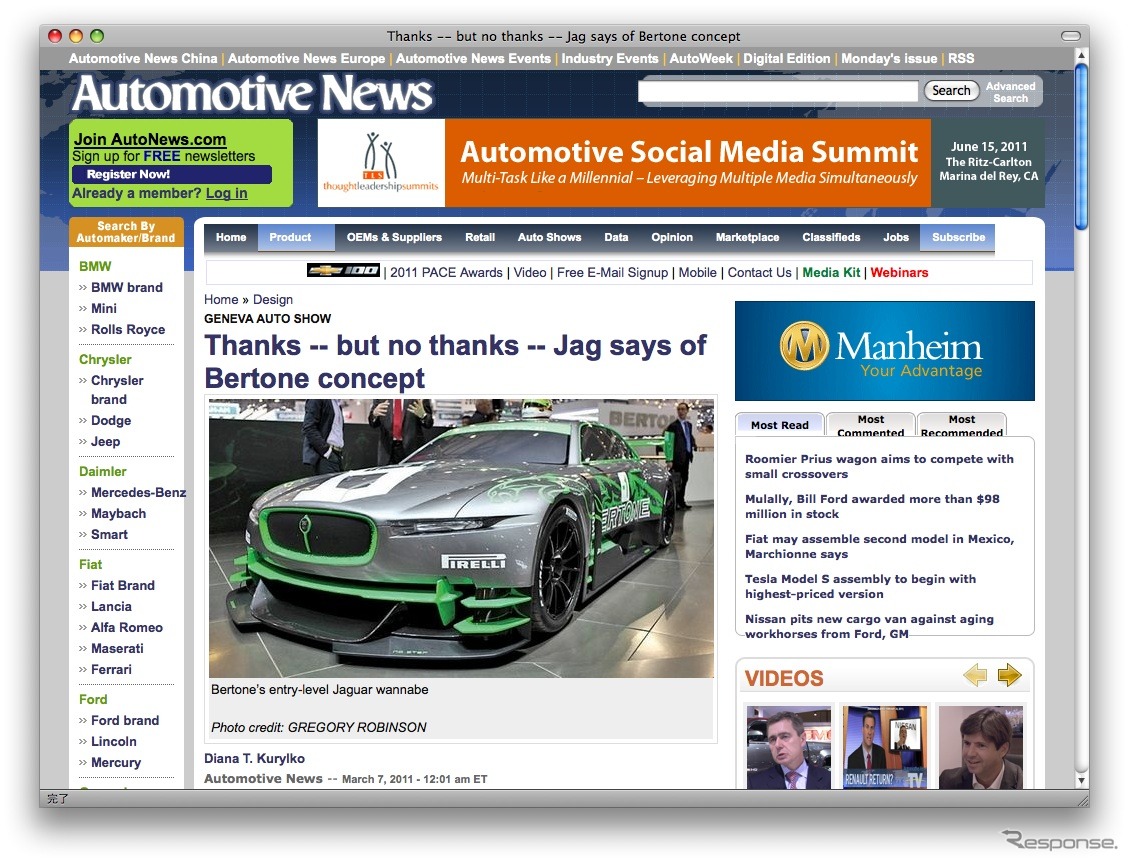Viewport: 1129px width, 862px height.
Task: Open the Mobile link
Action: coord(697,272)
